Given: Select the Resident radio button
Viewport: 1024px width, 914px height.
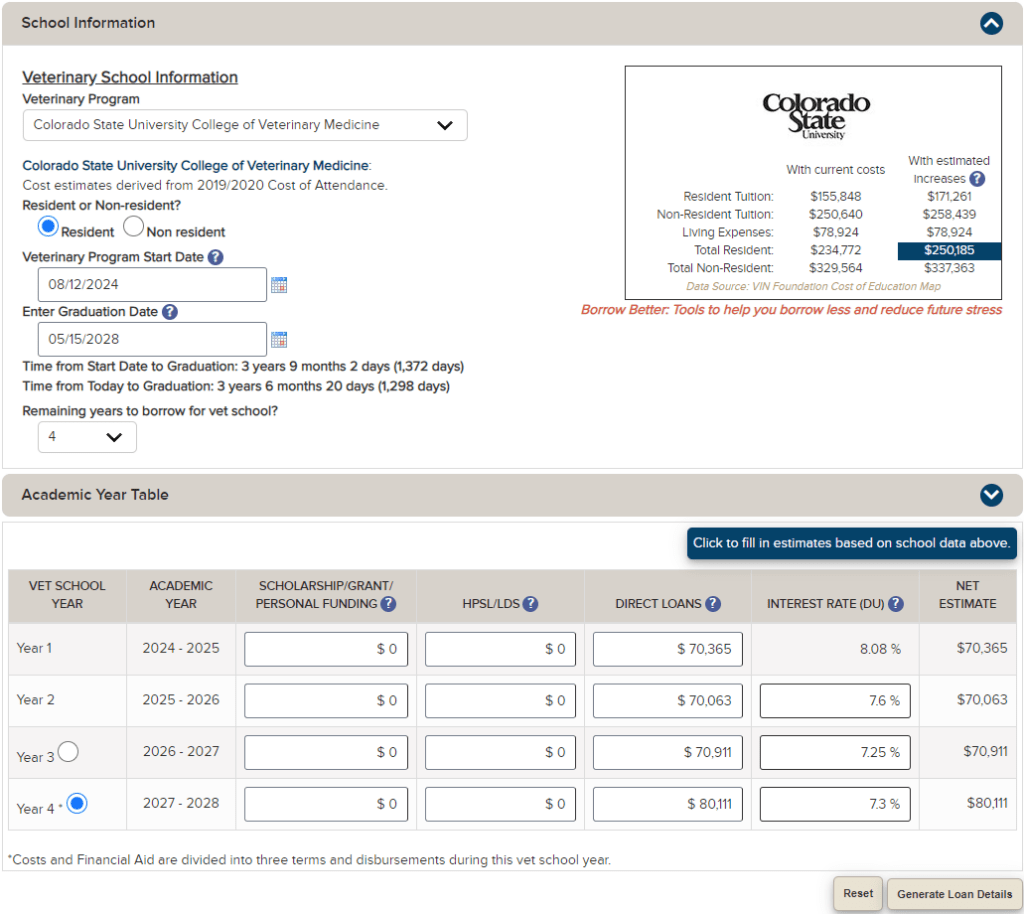Looking at the screenshot, I should [x=48, y=227].
